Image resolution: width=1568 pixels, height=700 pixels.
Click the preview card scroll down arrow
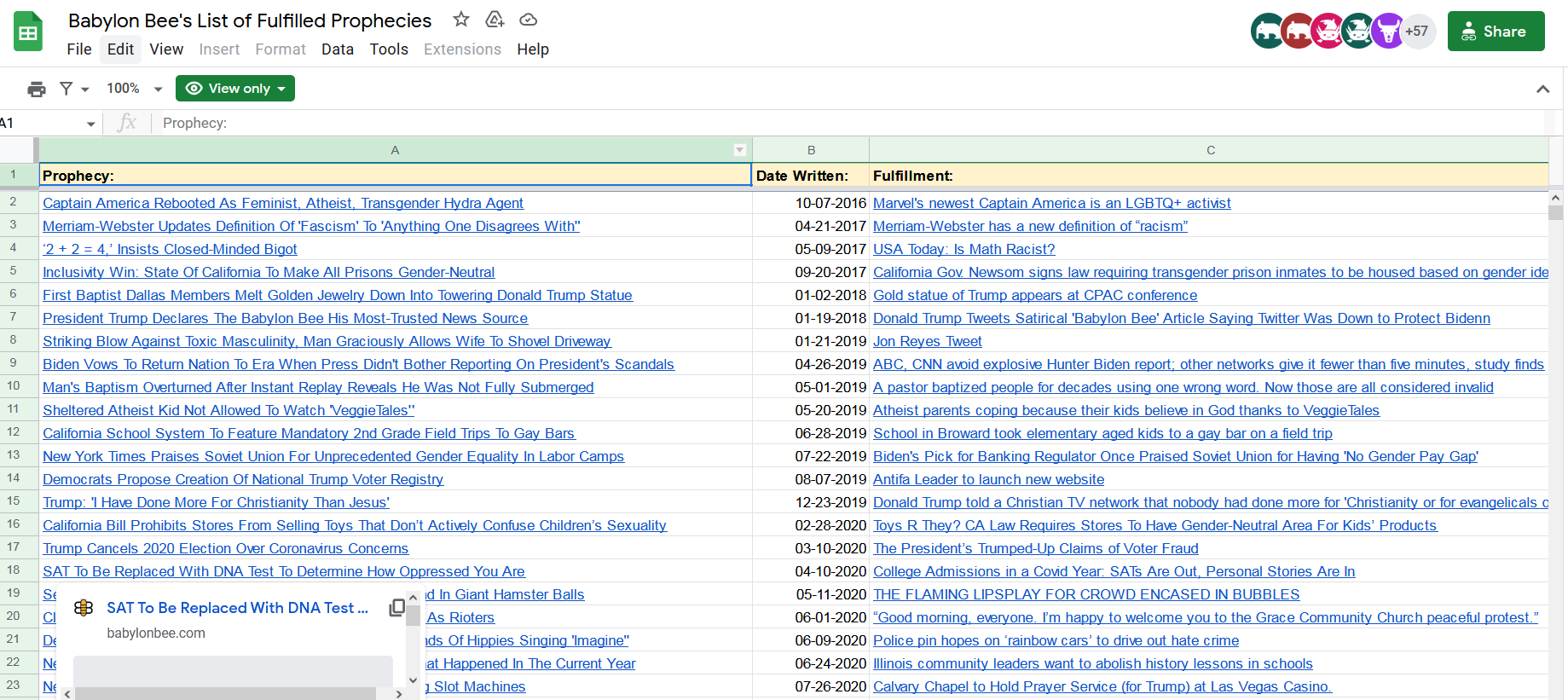point(414,680)
